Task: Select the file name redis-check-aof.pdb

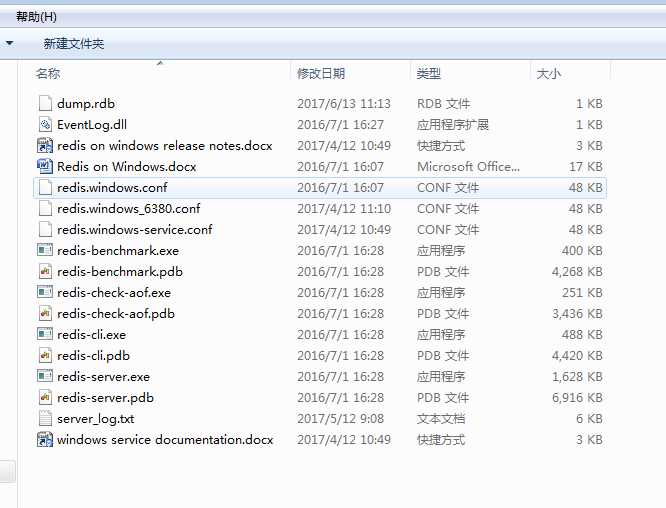Action: coord(116,314)
